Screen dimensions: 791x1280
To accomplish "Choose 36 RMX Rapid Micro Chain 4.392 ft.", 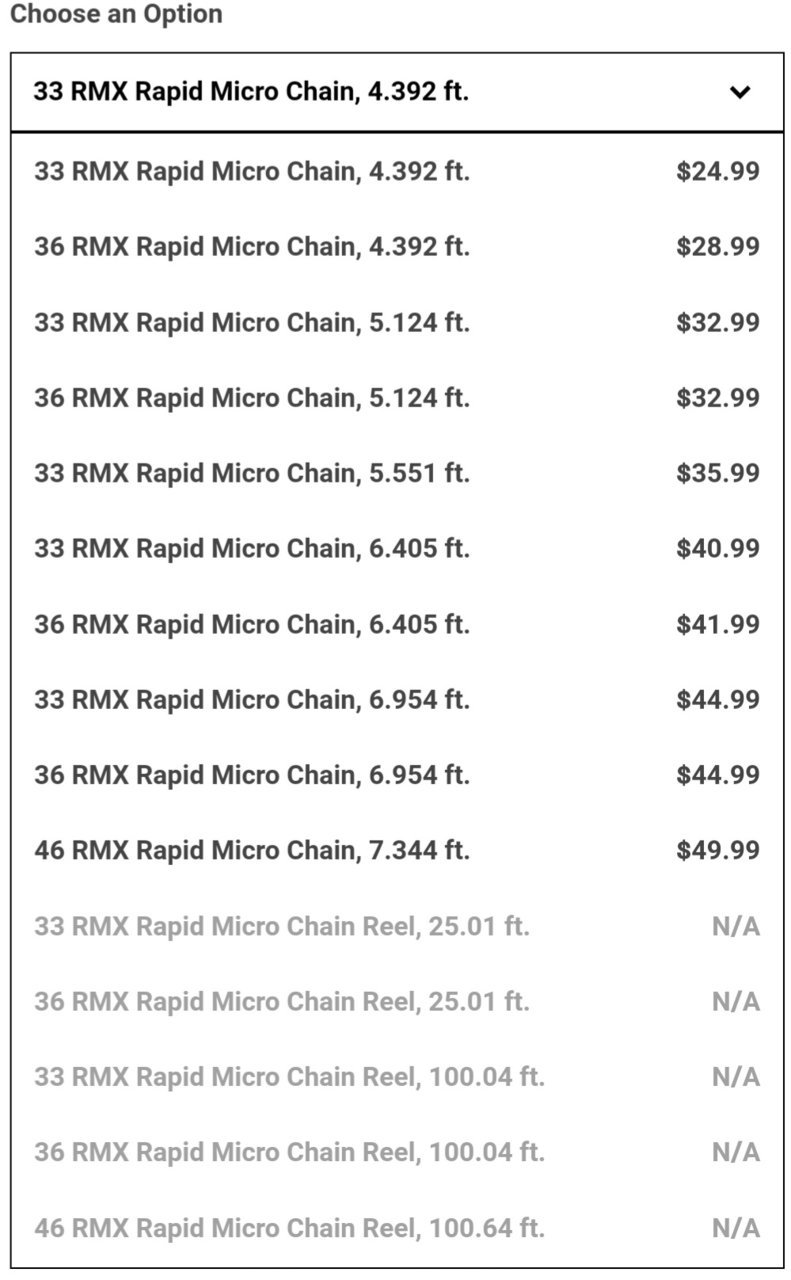I will [397, 246].
